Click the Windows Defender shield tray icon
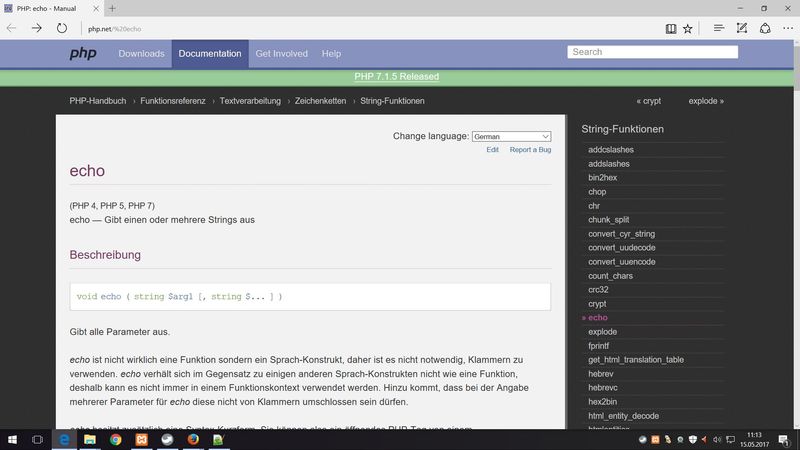Image resolution: width=800 pixels, height=450 pixels. [692, 439]
